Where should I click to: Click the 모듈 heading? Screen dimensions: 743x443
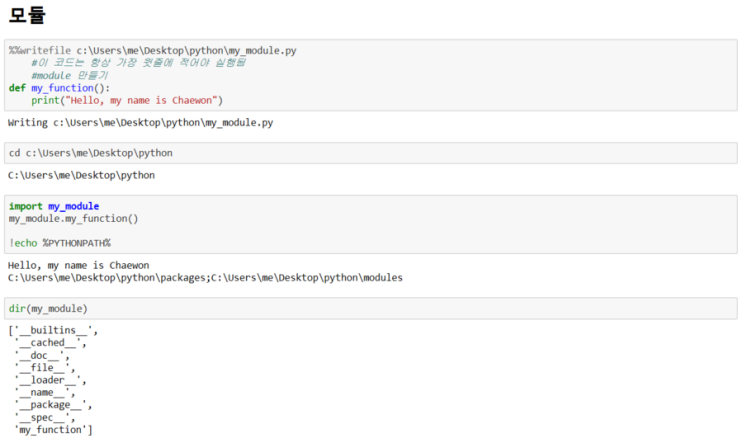click(26, 15)
